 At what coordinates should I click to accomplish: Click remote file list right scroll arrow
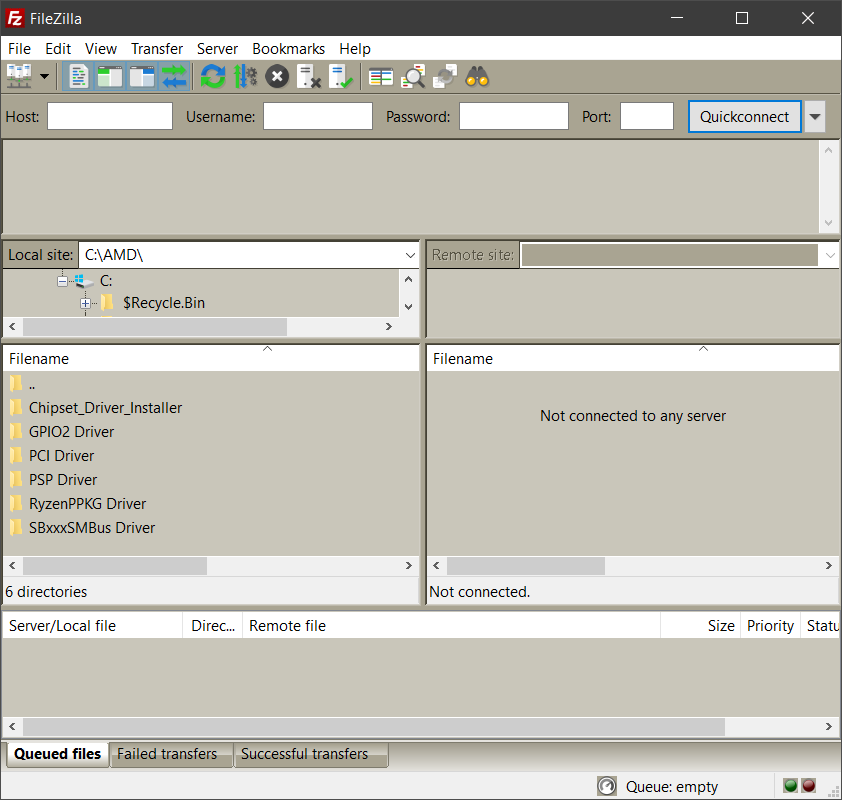pos(829,565)
